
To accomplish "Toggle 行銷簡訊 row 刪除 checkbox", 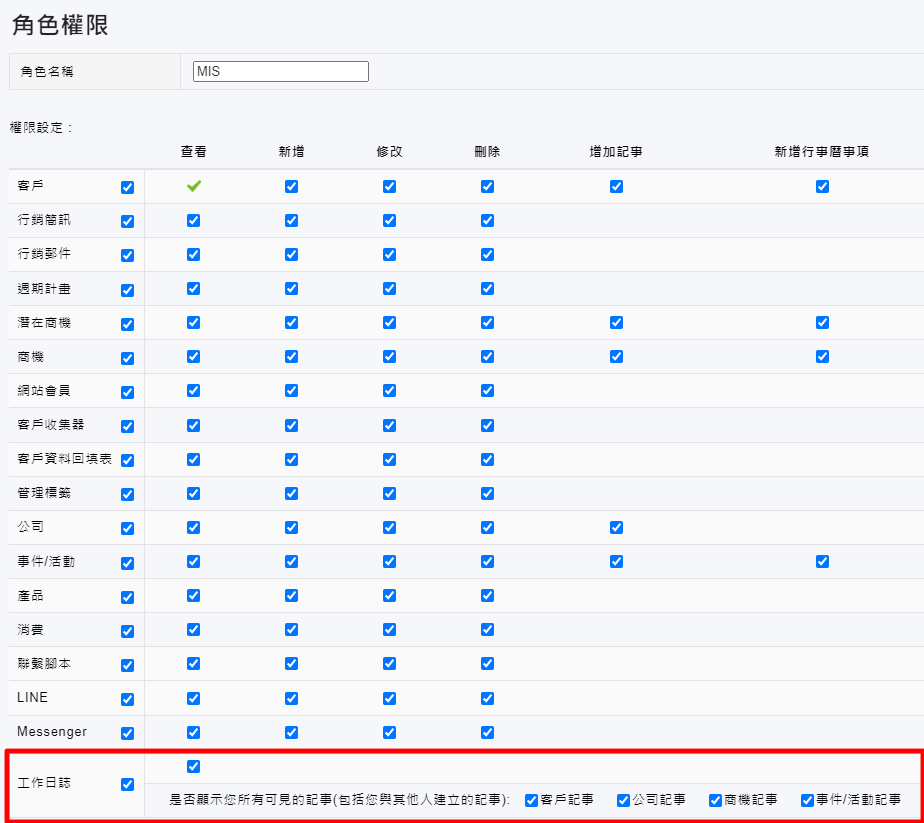I will [487, 221].
